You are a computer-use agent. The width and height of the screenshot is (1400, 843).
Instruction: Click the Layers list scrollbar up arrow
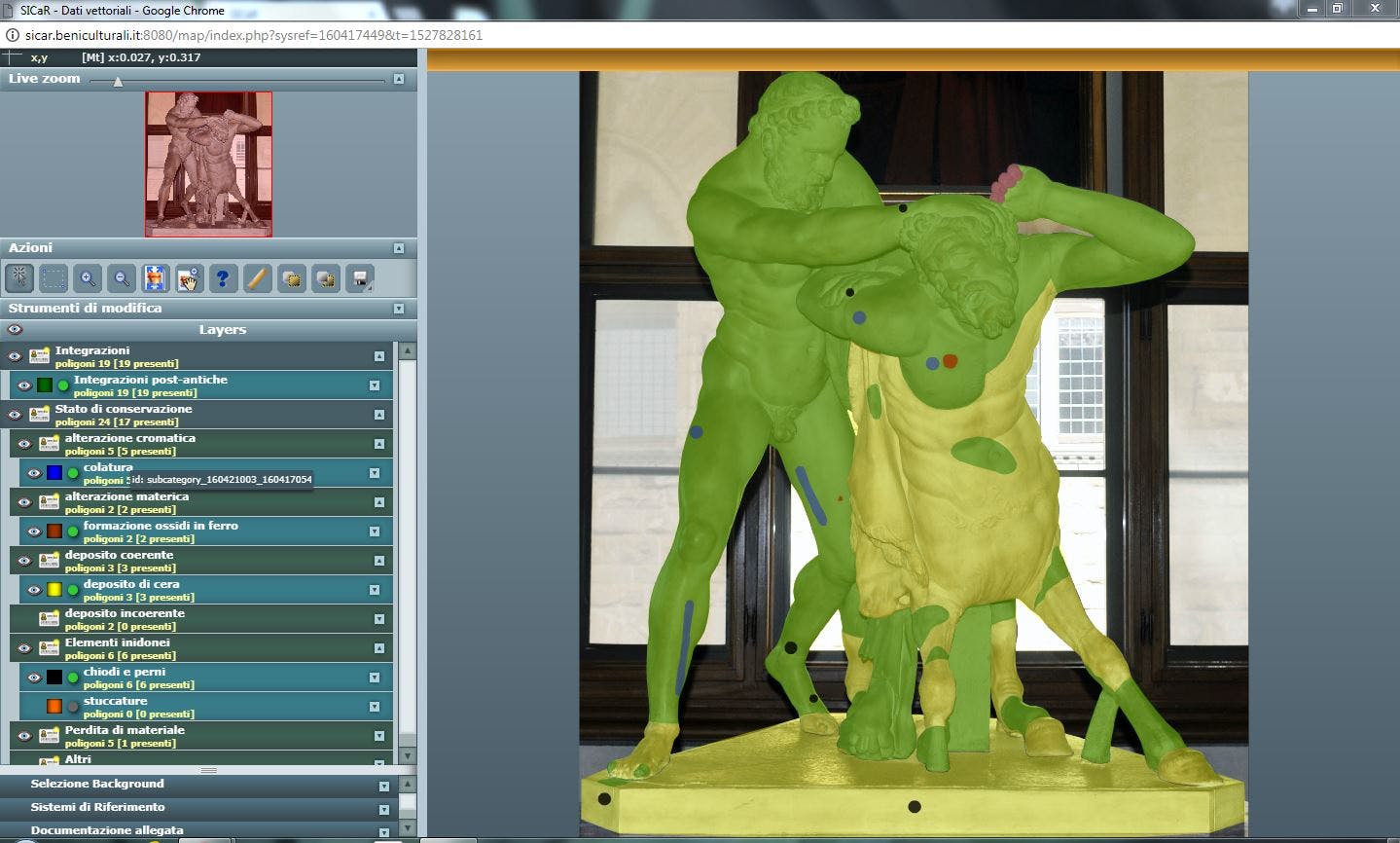point(408,350)
